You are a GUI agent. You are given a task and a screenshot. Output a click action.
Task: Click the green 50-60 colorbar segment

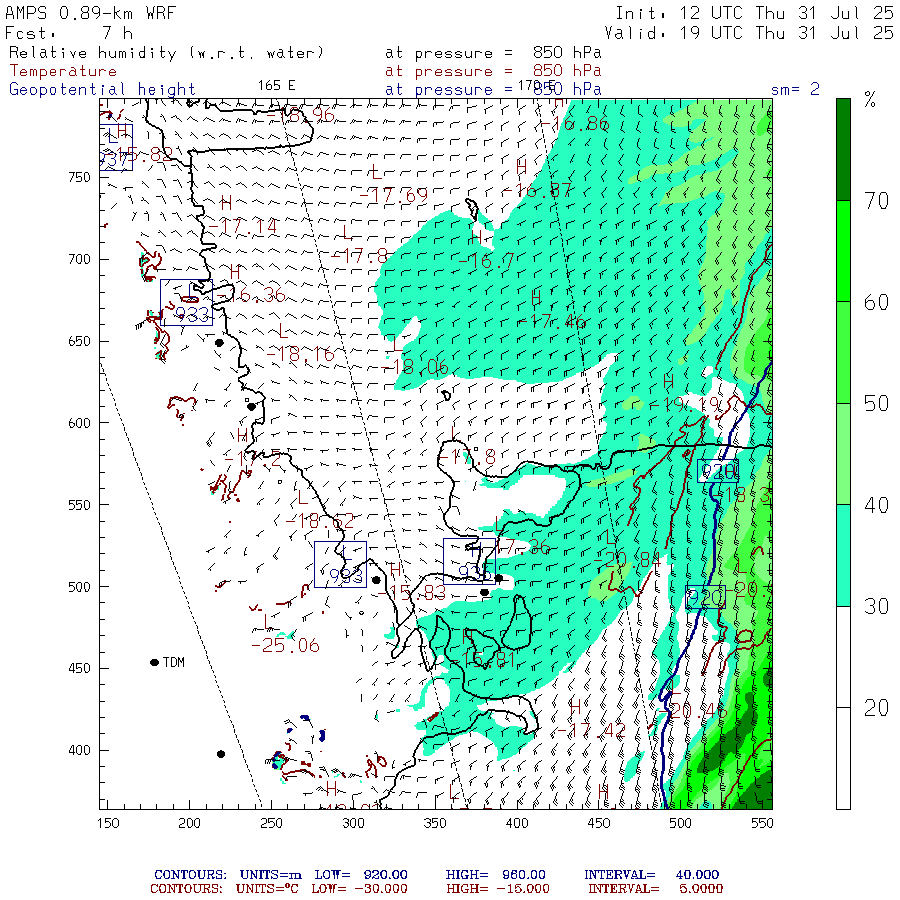pyautogui.click(x=843, y=352)
